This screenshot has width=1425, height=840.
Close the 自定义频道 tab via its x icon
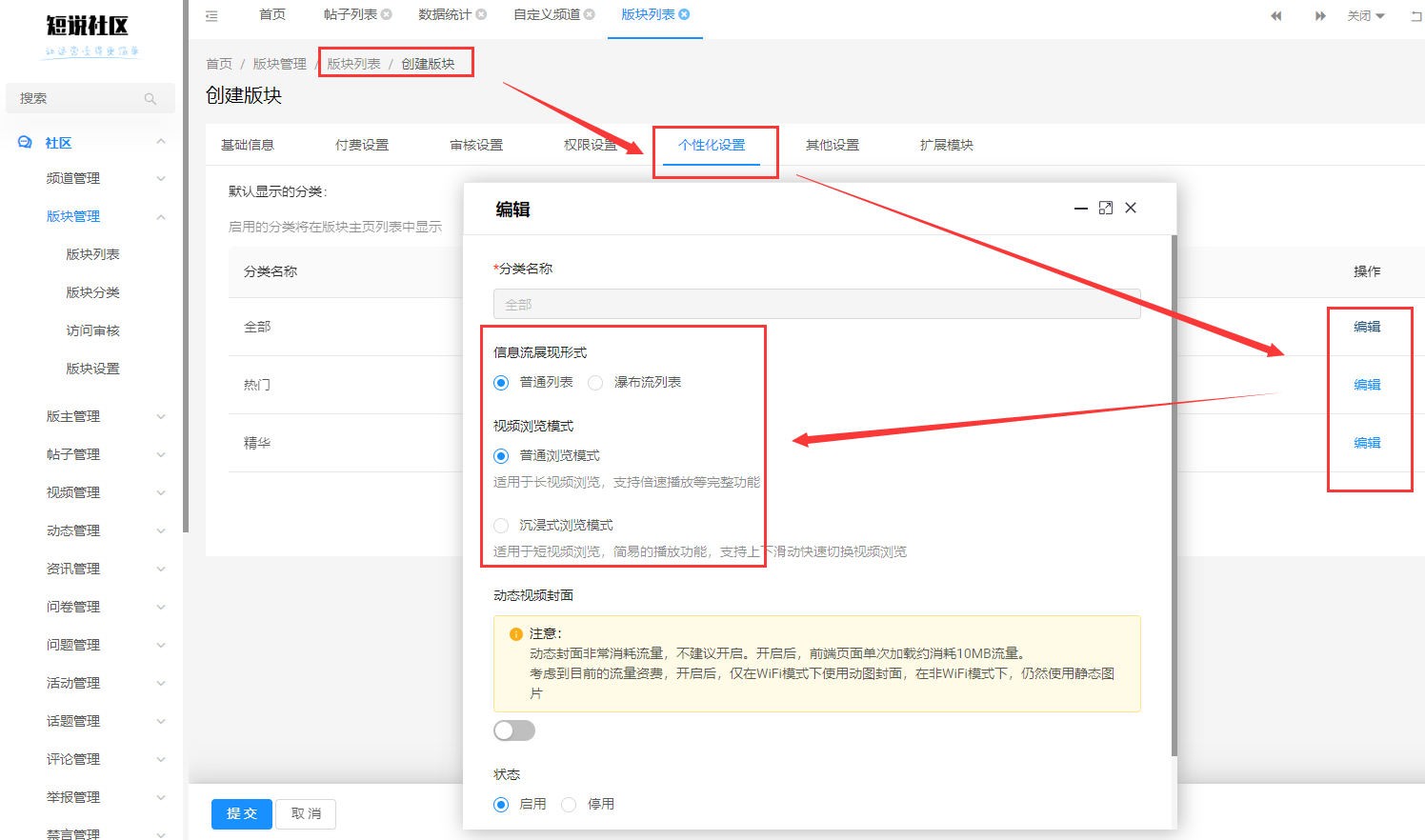point(590,14)
